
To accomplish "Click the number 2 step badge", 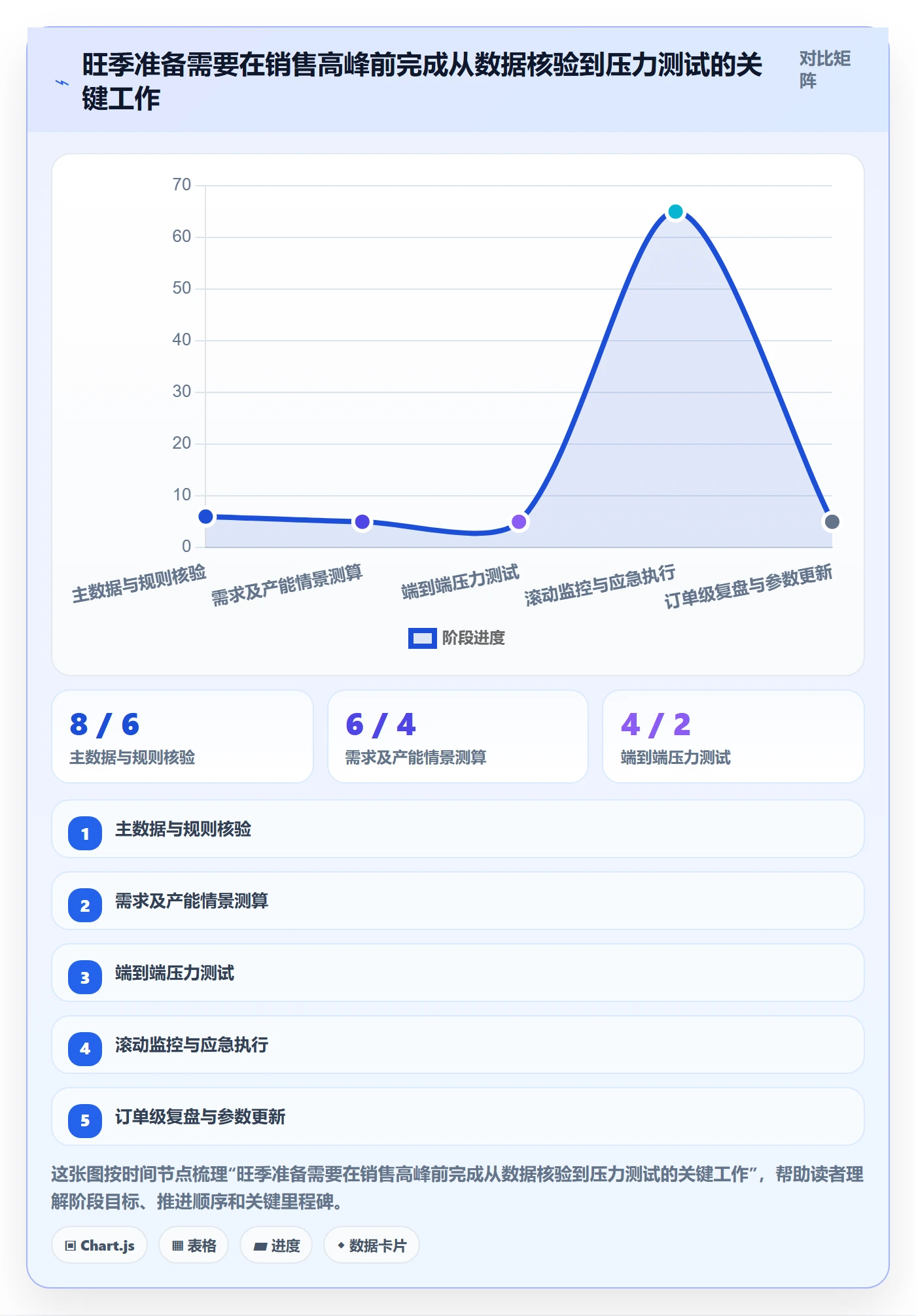I will (85, 905).
